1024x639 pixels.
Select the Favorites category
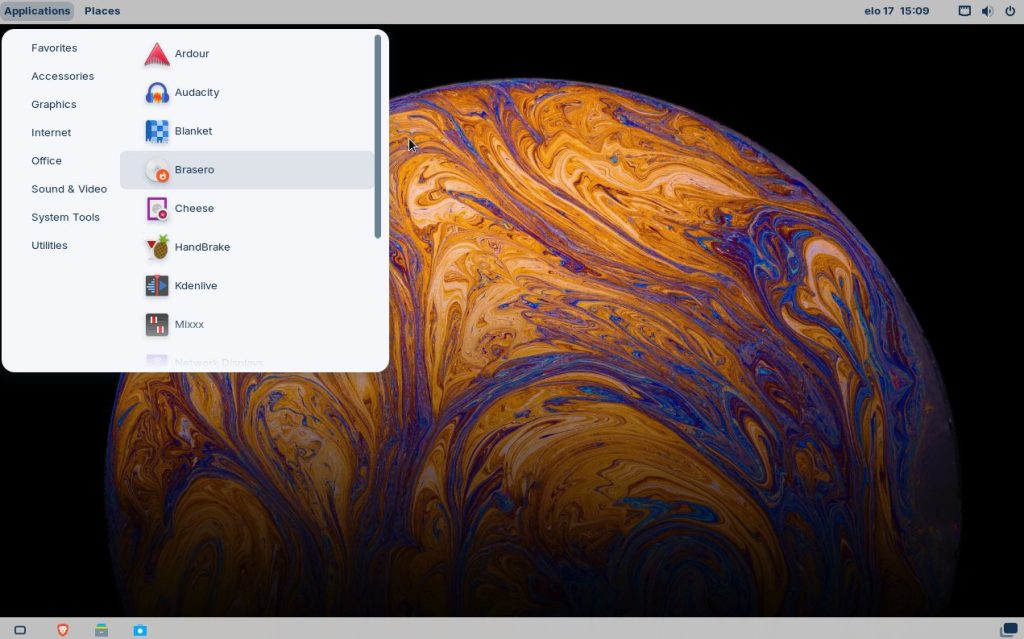coord(54,48)
